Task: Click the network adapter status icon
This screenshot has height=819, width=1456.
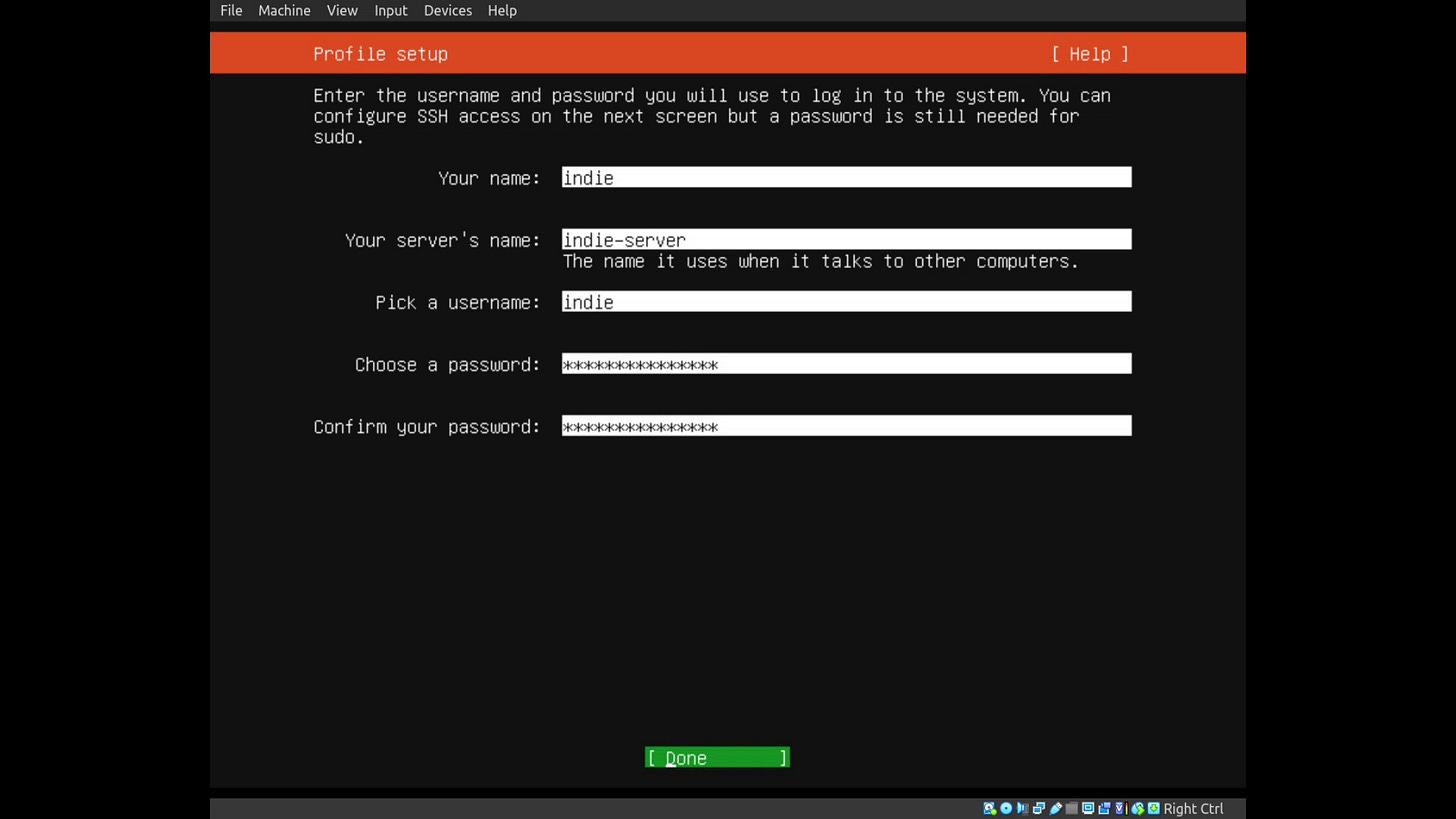Action: (x=1039, y=808)
